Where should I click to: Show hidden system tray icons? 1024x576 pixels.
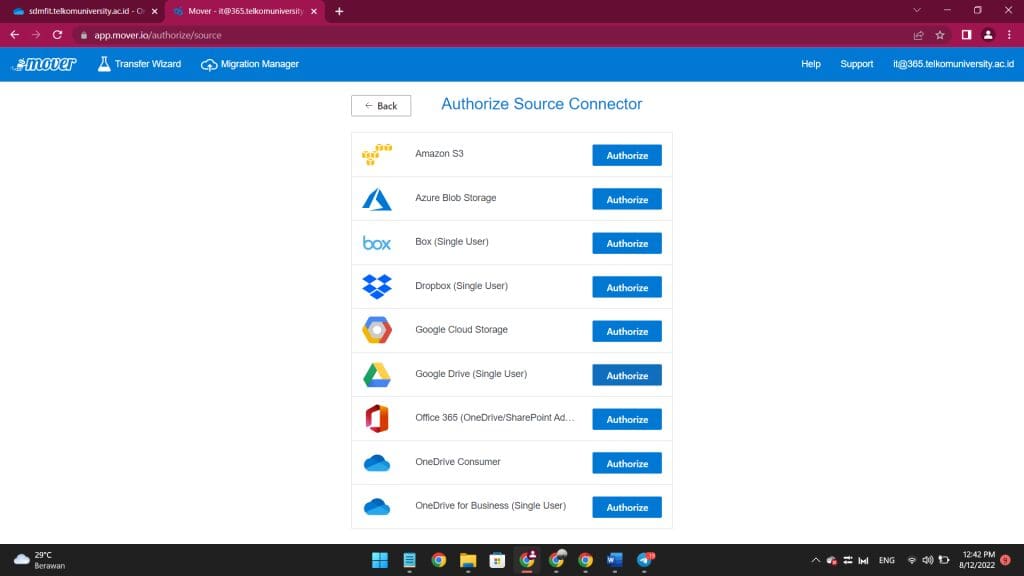815,560
